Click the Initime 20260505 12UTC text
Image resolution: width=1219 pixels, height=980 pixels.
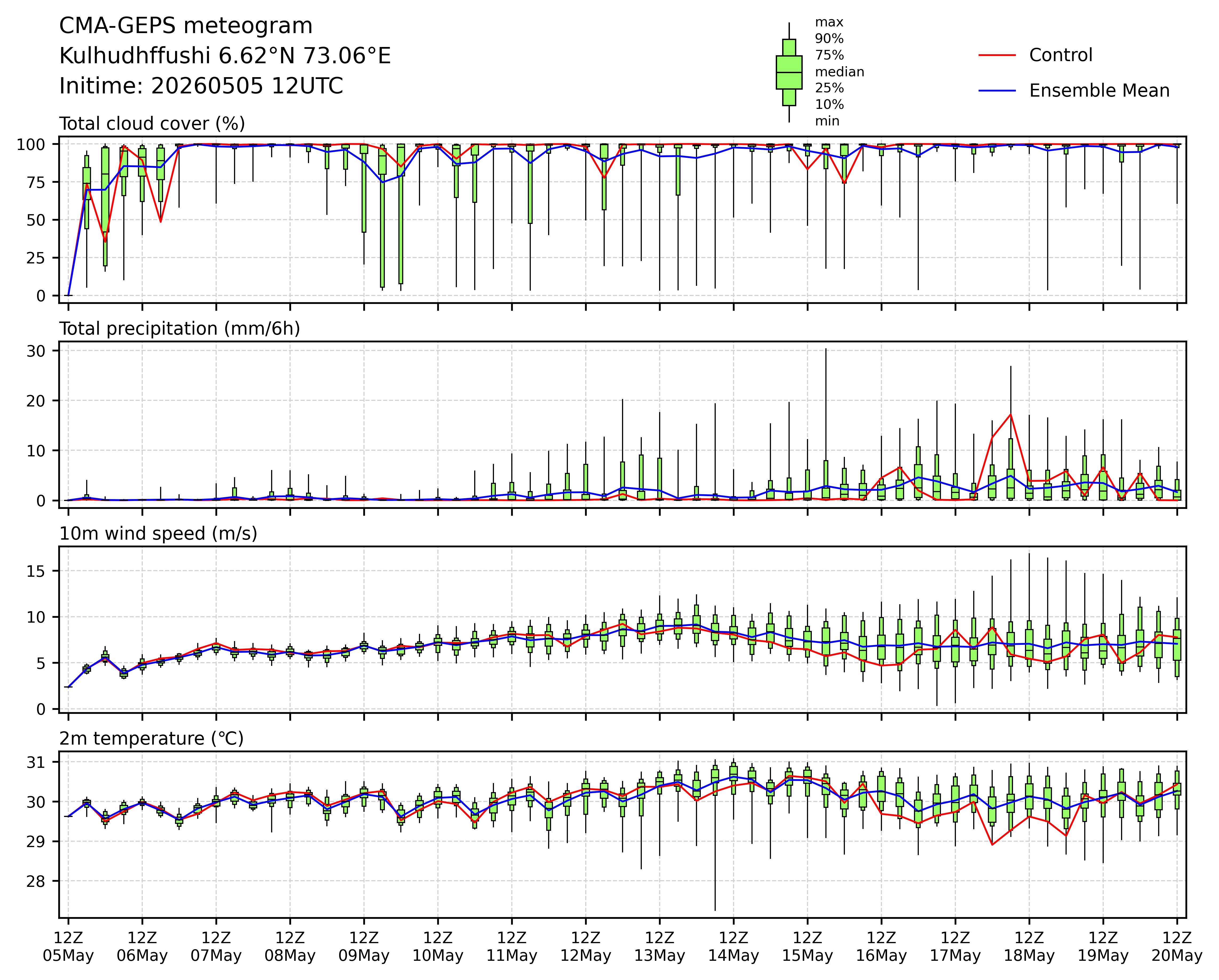[x=201, y=86]
